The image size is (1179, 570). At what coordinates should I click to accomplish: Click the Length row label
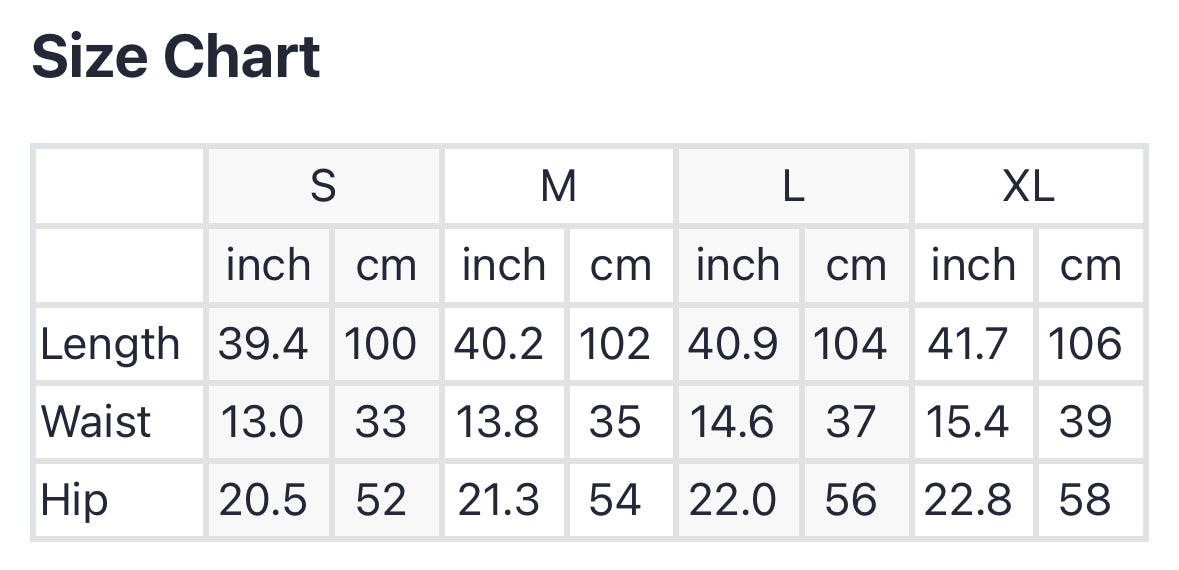coord(110,344)
